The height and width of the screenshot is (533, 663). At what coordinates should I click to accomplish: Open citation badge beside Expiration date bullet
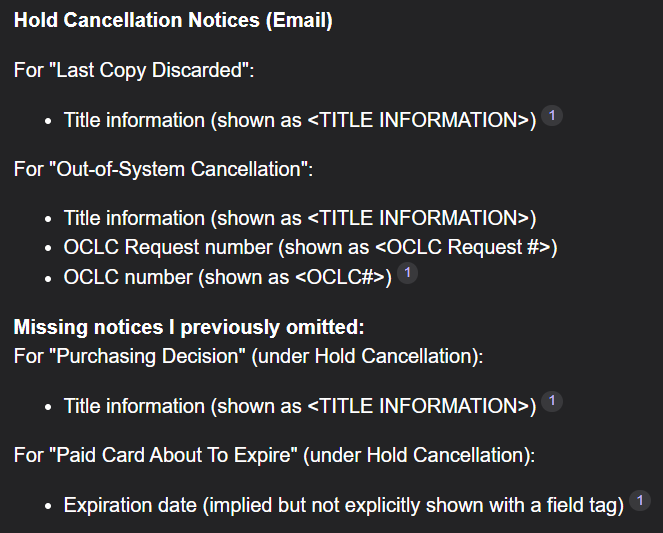[x=639, y=501]
